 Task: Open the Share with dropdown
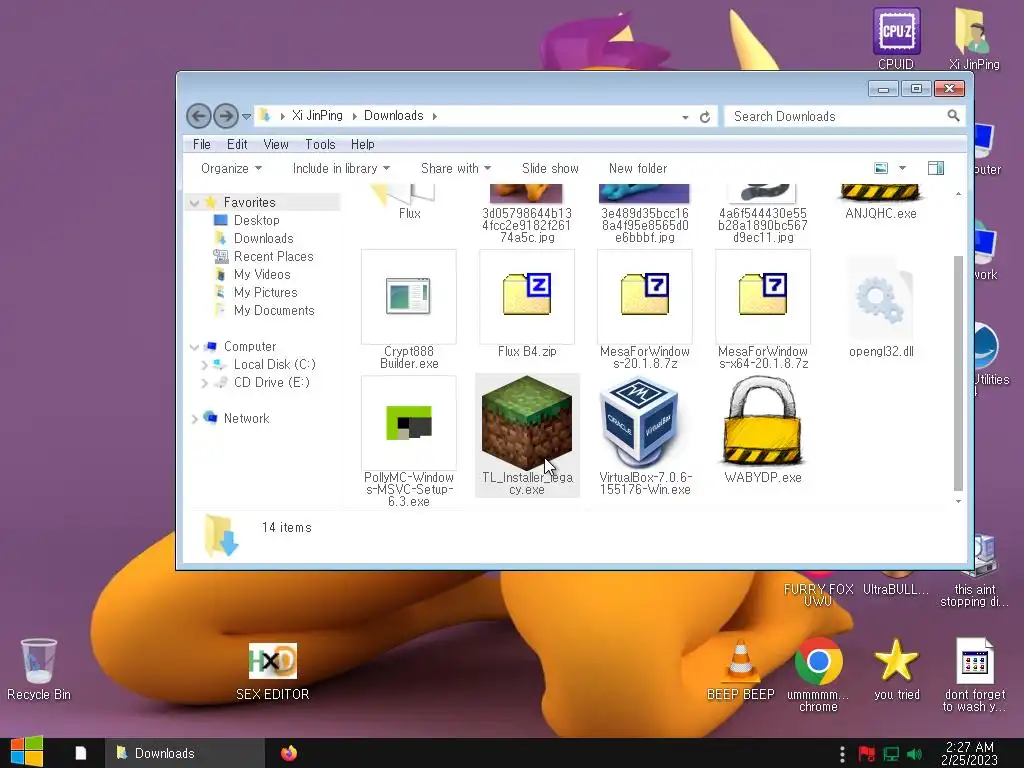456,168
